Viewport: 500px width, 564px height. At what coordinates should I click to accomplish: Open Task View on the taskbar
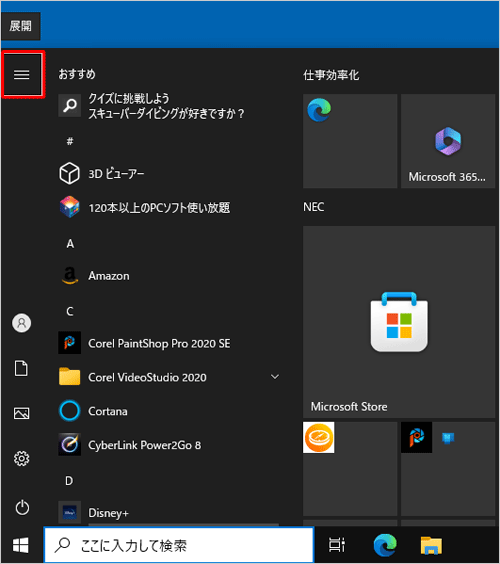(x=337, y=545)
